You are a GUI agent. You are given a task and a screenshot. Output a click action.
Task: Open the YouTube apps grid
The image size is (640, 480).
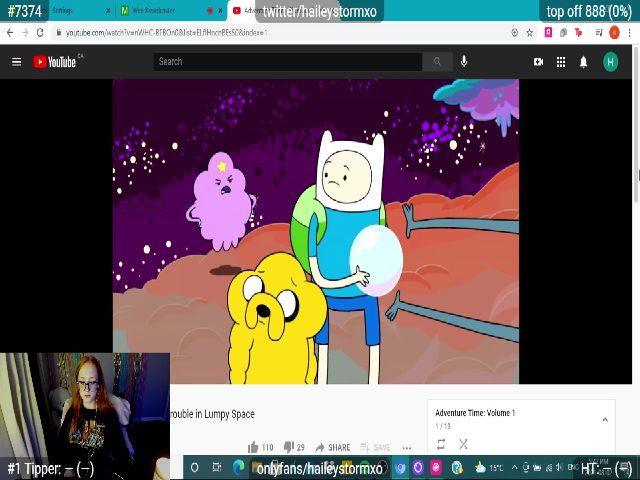coord(561,62)
